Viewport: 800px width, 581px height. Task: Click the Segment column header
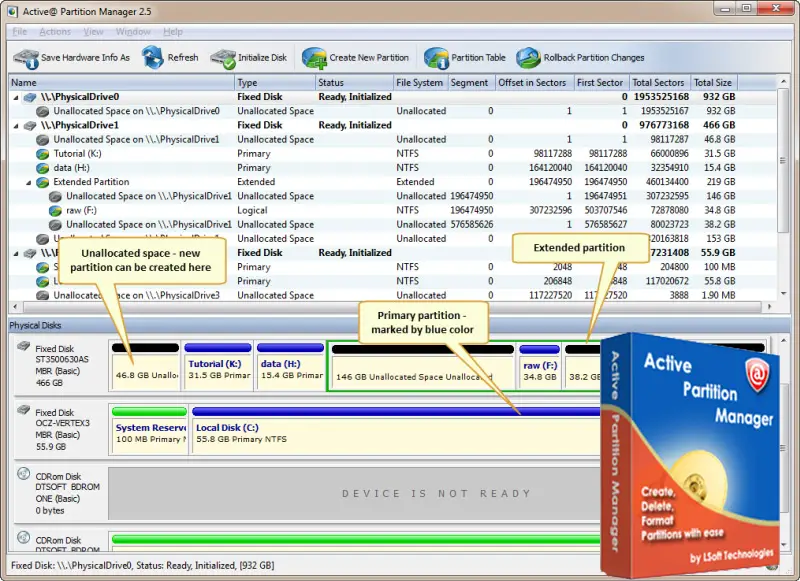pos(469,83)
